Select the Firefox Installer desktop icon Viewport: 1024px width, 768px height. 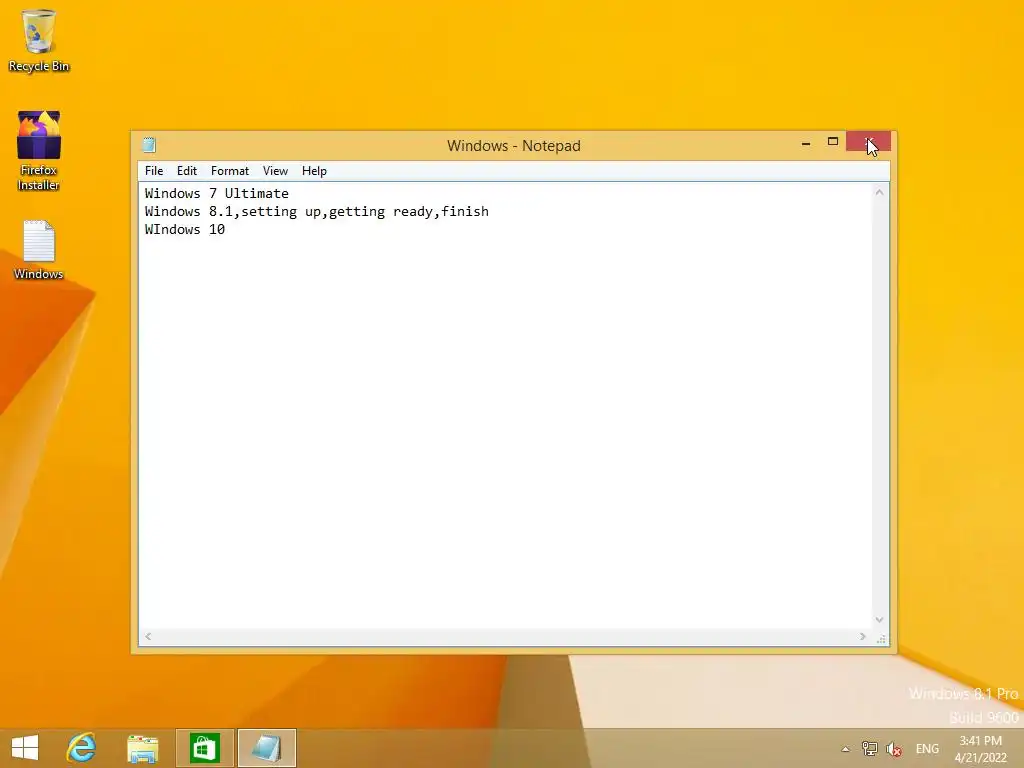coord(39,152)
